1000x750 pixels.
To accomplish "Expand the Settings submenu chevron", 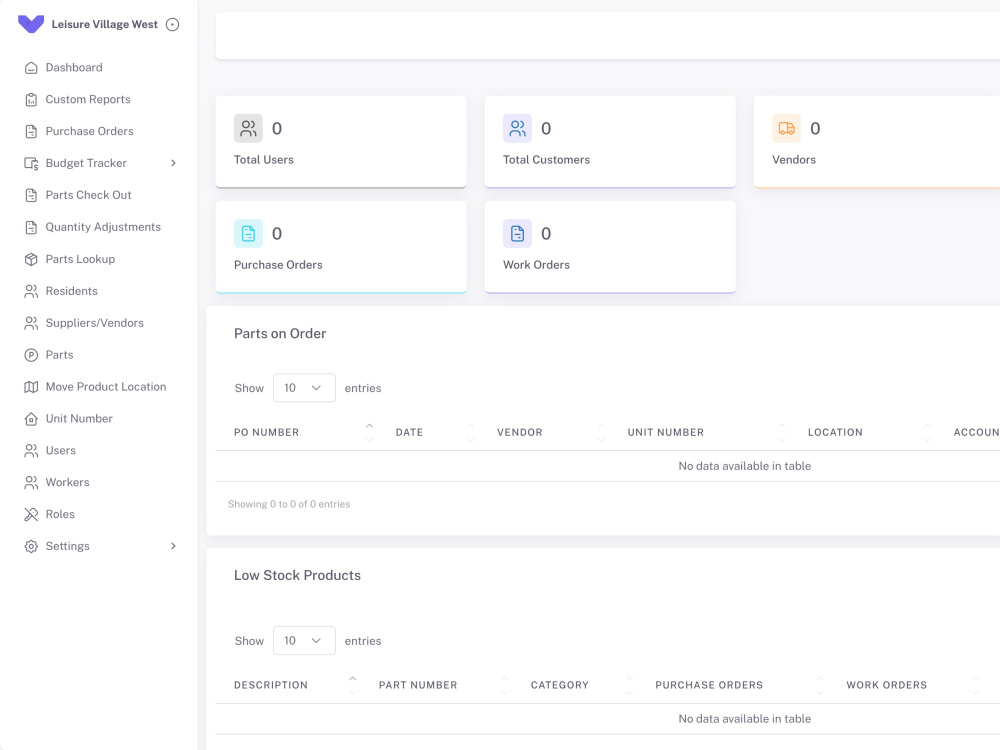I will tap(173, 546).
